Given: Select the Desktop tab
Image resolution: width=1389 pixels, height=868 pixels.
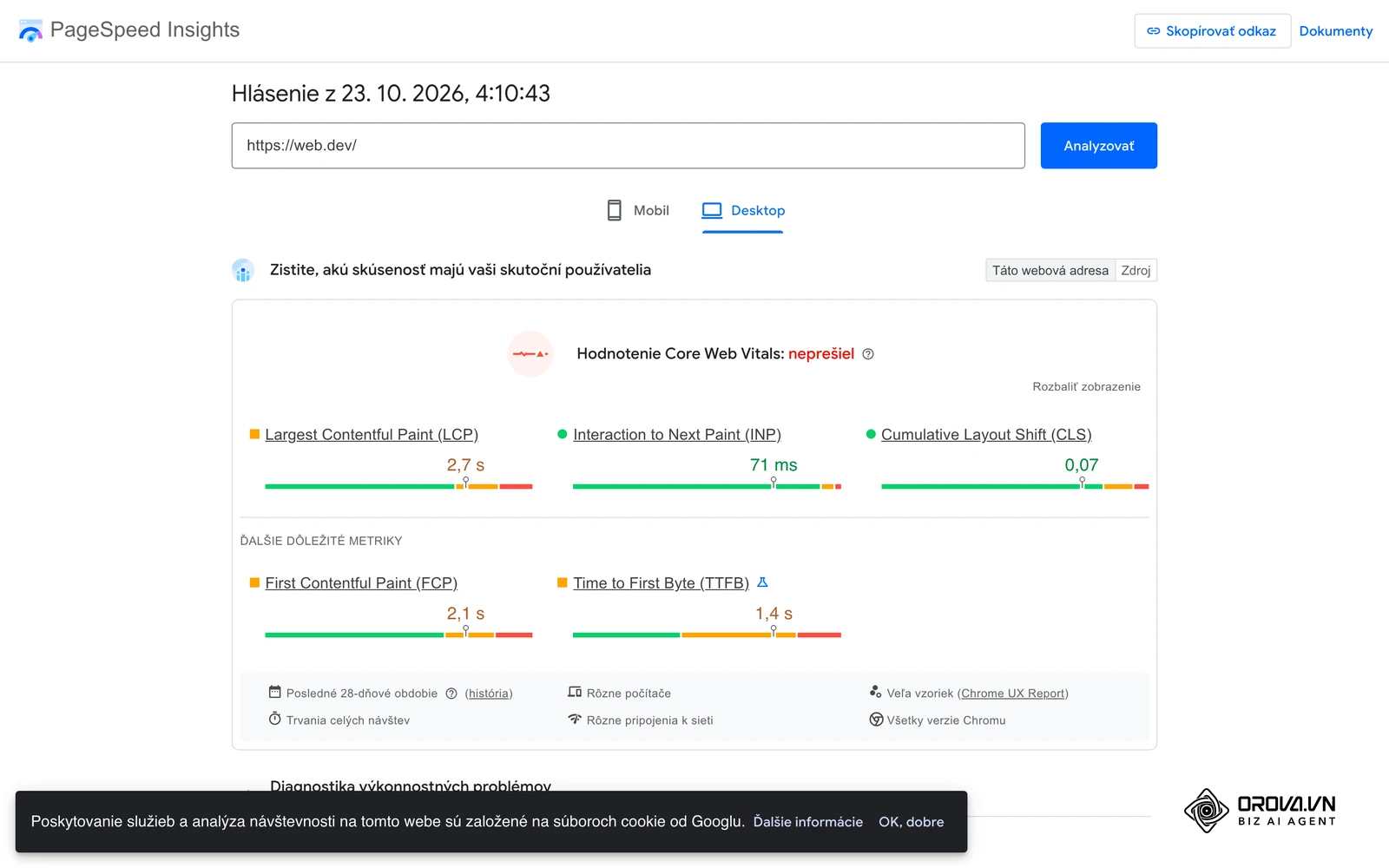Looking at the screenshot, I should (743, 211).
